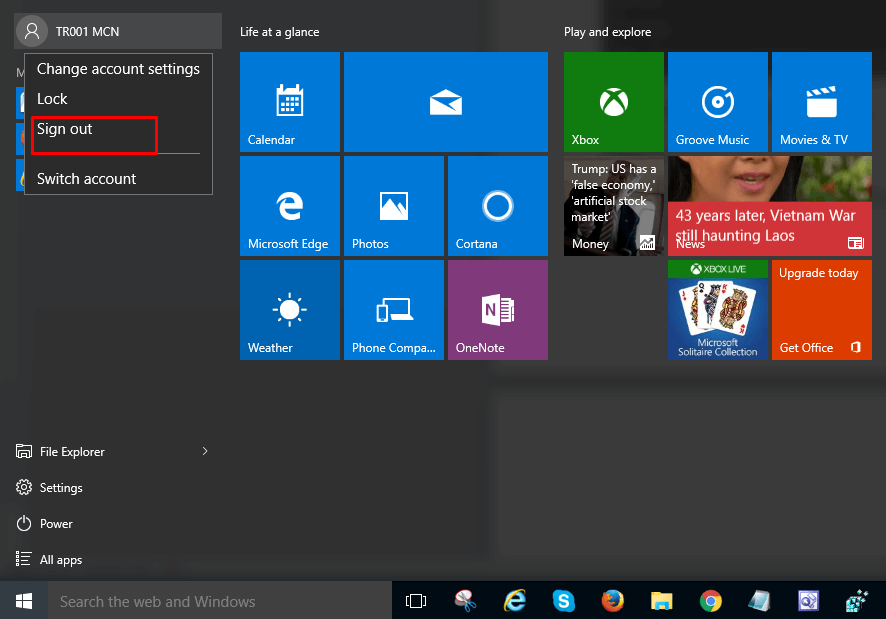Open the Cortana tile
Viewport: 886px width, 619px height.
[497, 205]
